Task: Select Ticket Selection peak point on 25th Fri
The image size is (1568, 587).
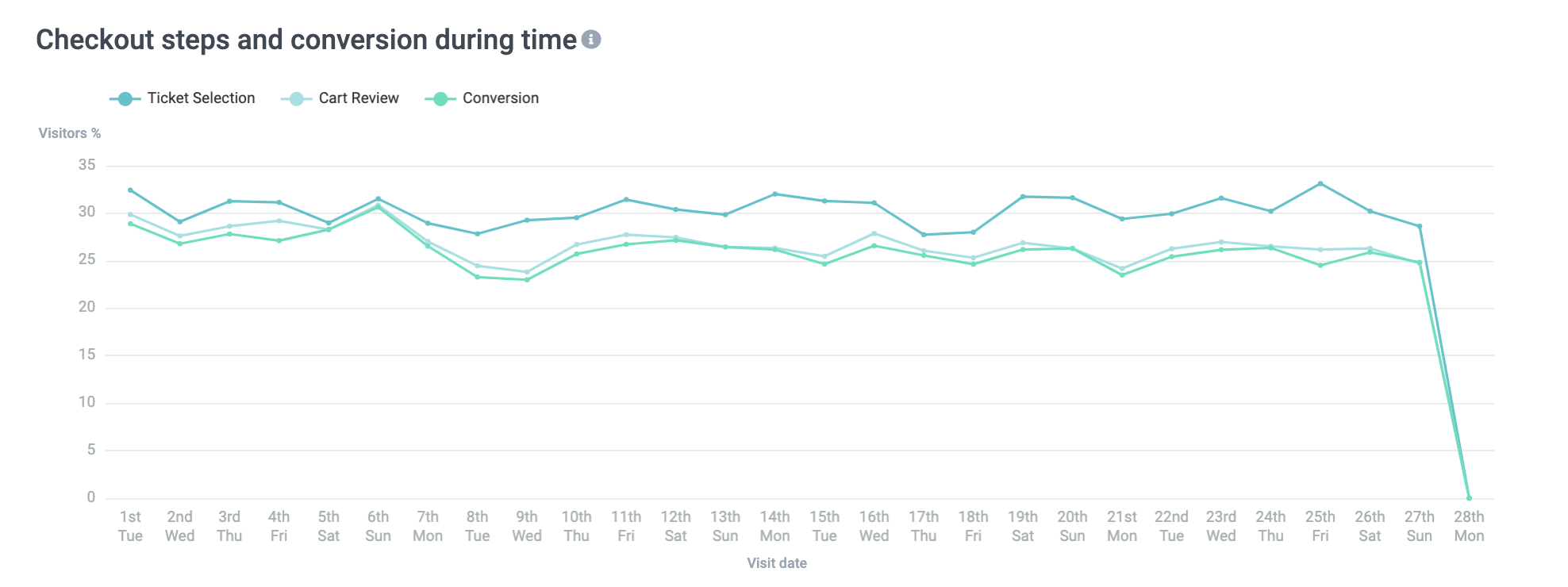Action: pos(1320,184)
